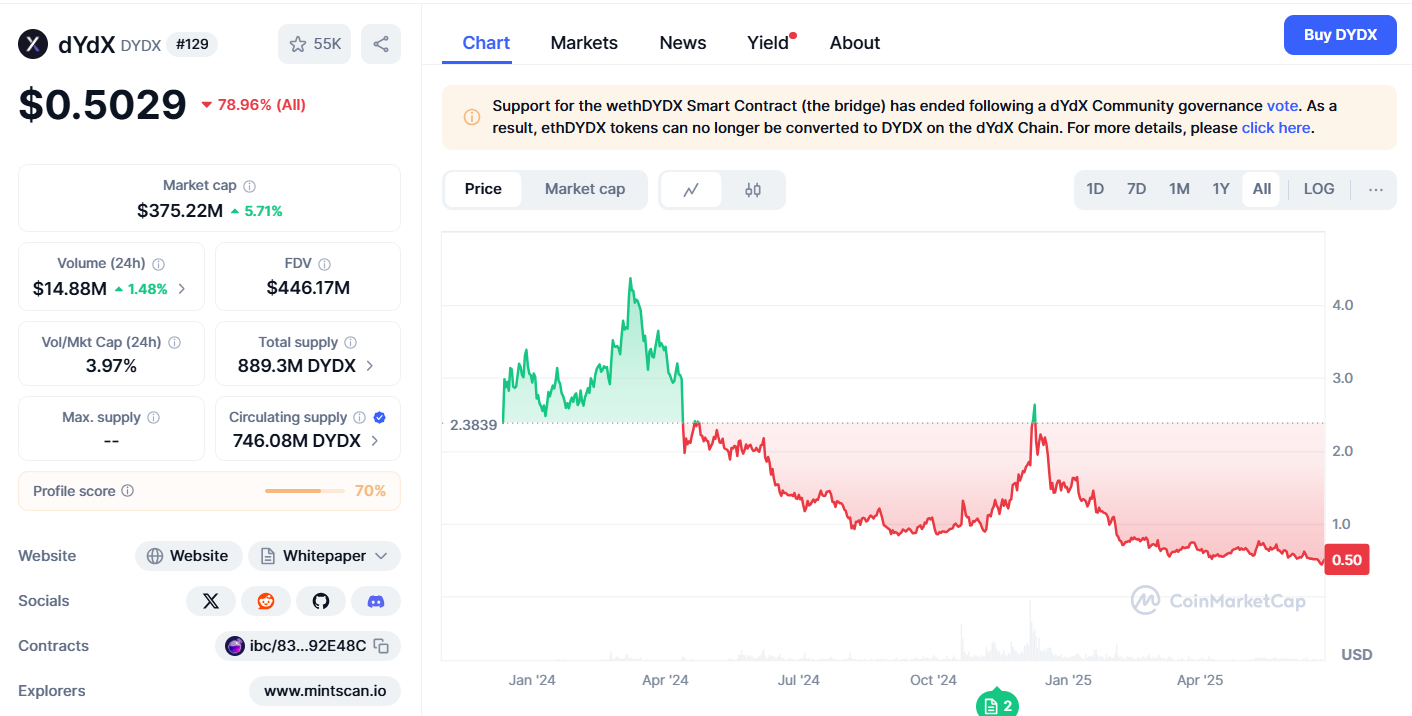The height and width of the screenshot is (716, 1412).
Task: Follow the click here link
Action: pos(1276,128)
